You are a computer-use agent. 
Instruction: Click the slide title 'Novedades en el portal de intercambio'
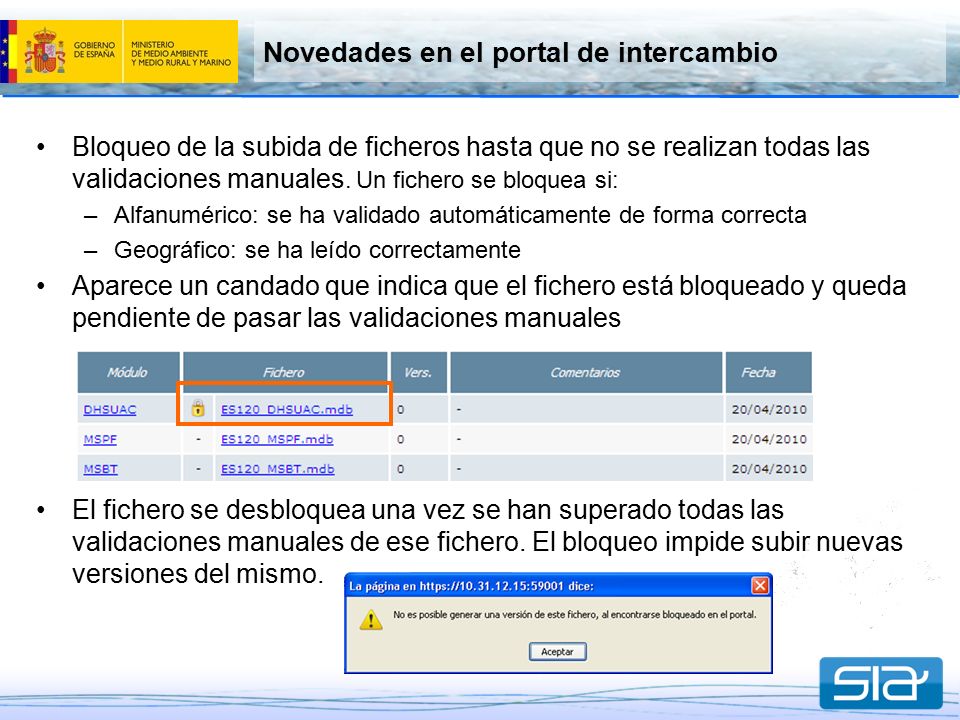520,52
